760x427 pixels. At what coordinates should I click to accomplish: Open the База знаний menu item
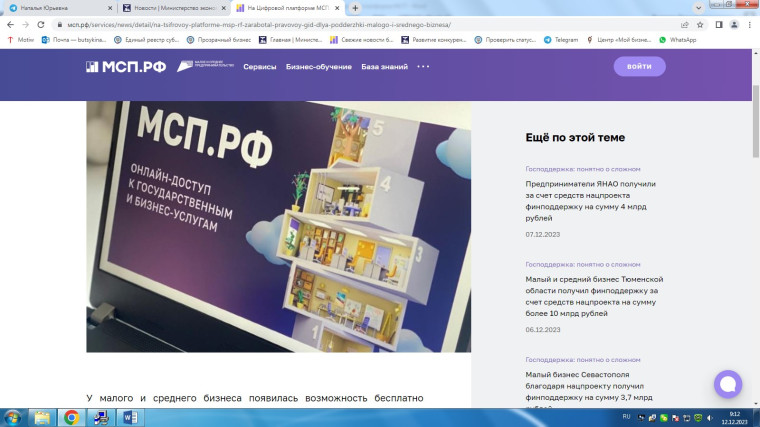point(384,67)
